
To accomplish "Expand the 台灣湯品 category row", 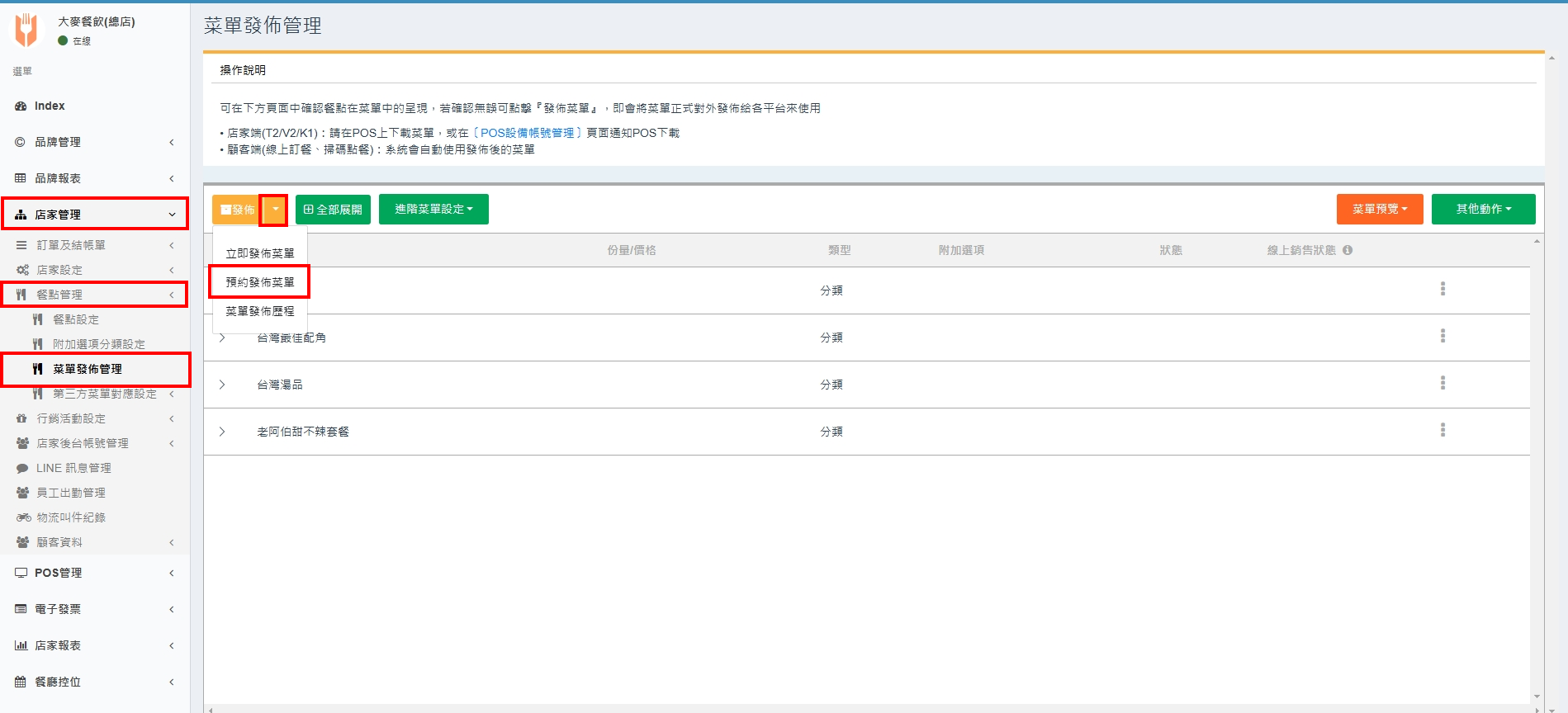I will [x=222, y=385].
